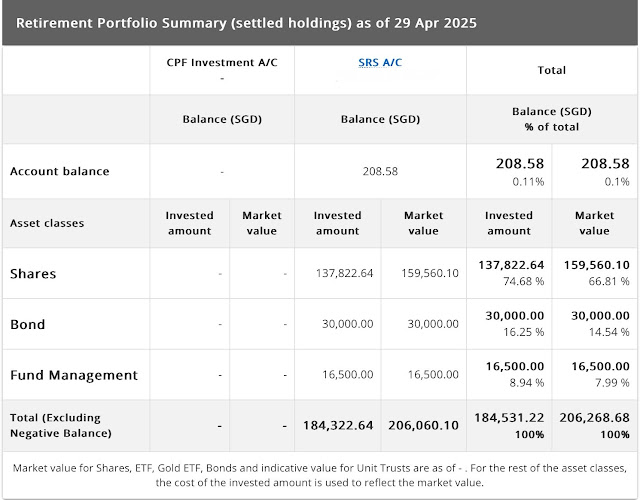
Task: Select the 'Account balance' row label
Action: 60,171
